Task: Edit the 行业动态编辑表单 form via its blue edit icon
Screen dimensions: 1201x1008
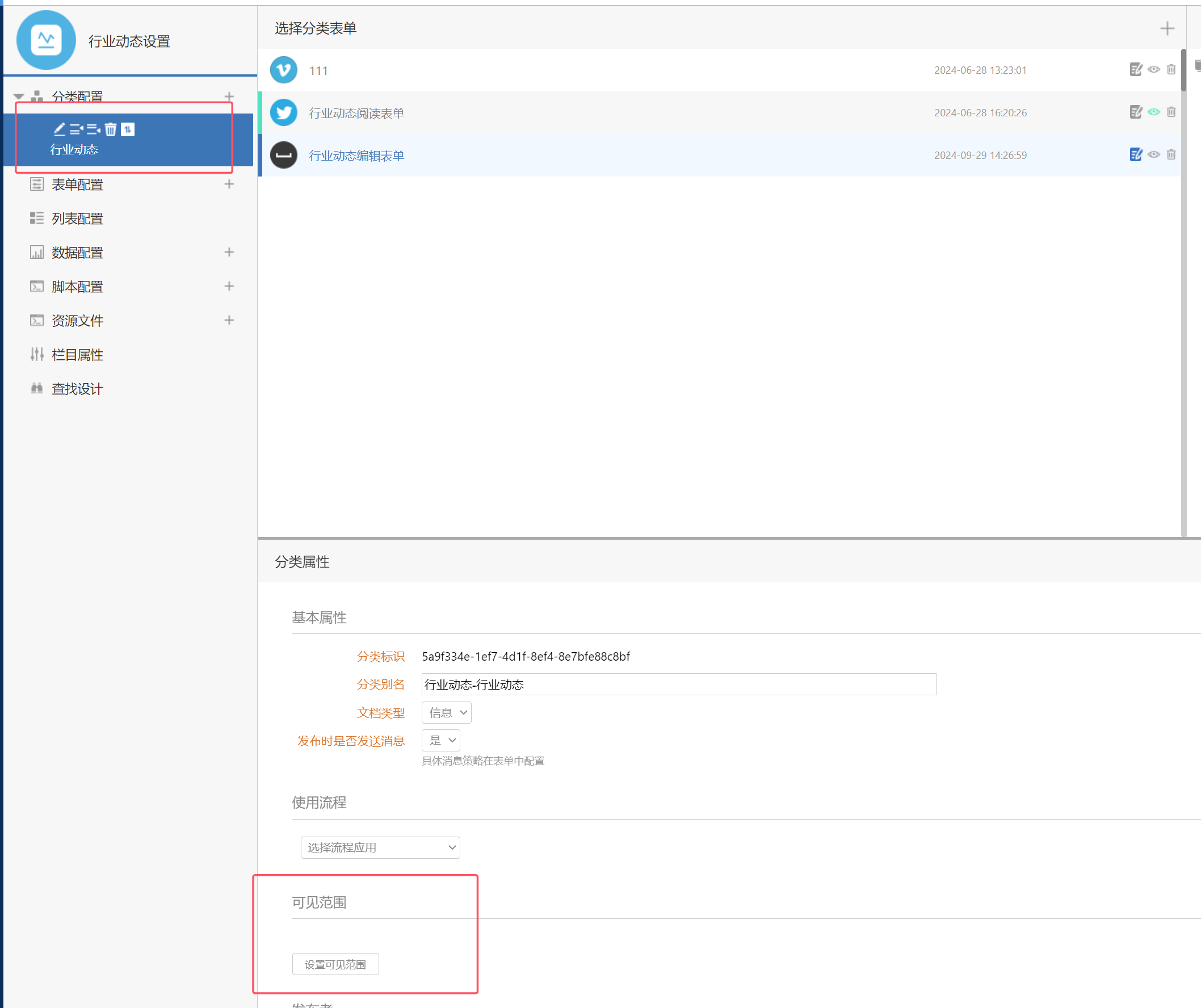Action: pos(1136,154)
